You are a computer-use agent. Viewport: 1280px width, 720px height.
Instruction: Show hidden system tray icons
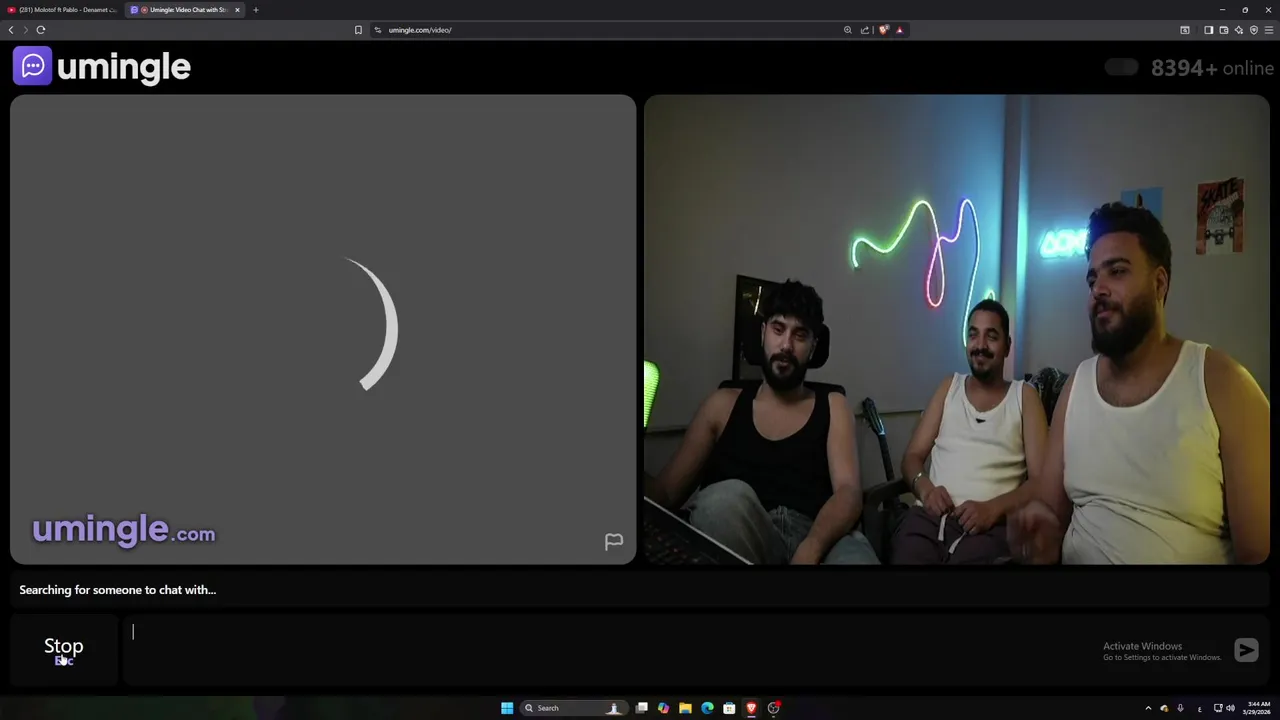pyautogui.click(x=1148, y=708)
